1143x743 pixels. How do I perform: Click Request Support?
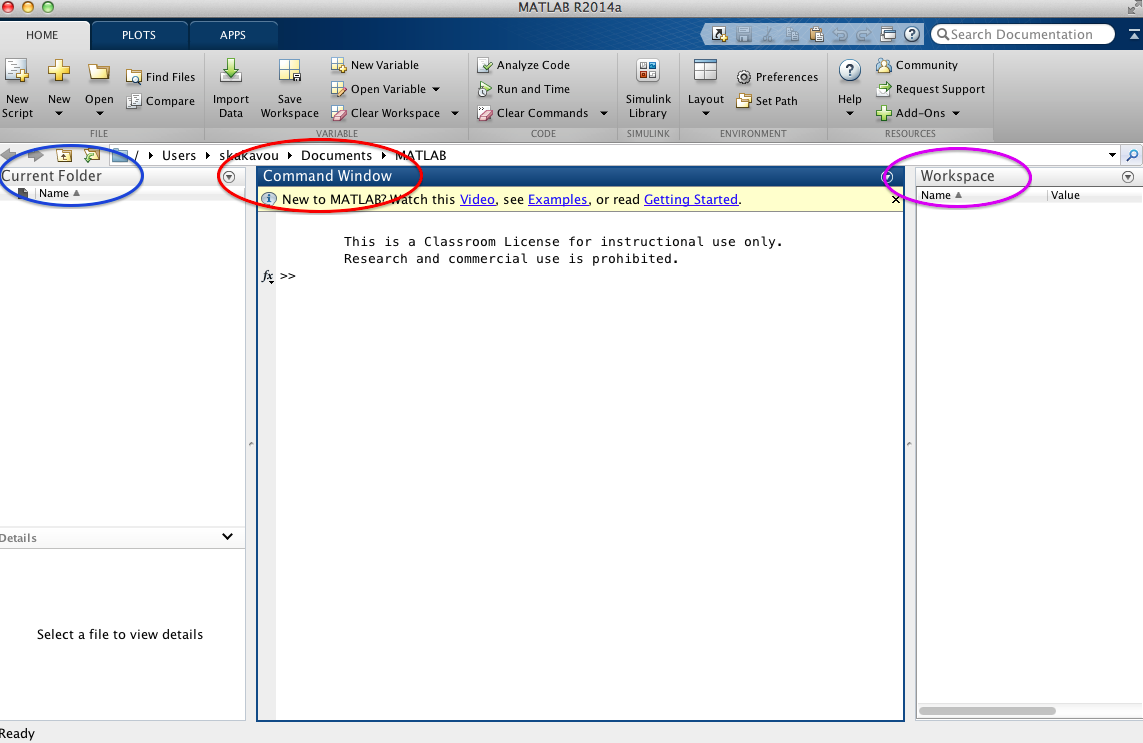tap(931, 89)
